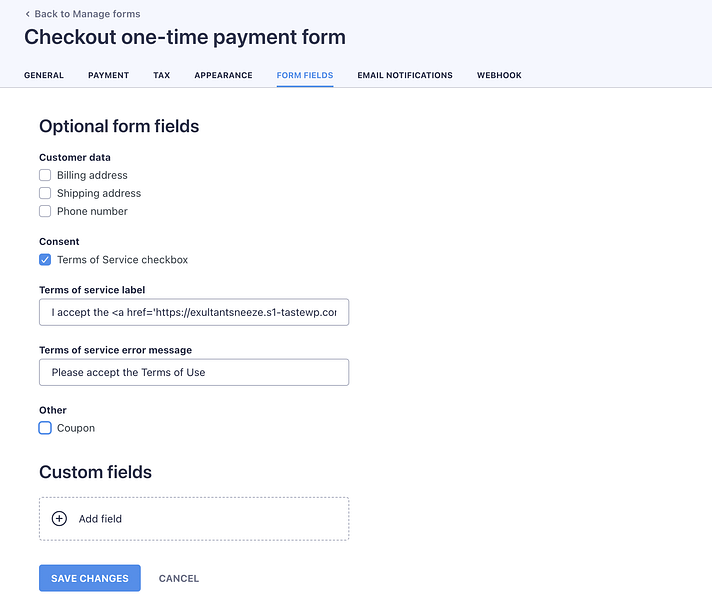This screenshot has height=613, width=712.
Task: Enable the Shipping address checkbox
Action: tap(45, 193)
